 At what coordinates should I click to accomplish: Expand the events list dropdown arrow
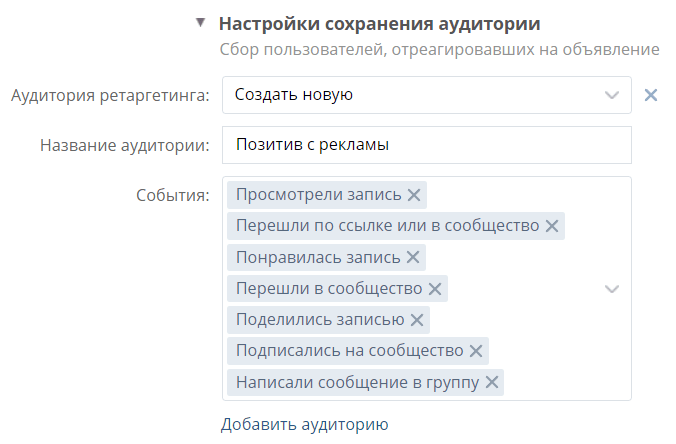(612, 289)
